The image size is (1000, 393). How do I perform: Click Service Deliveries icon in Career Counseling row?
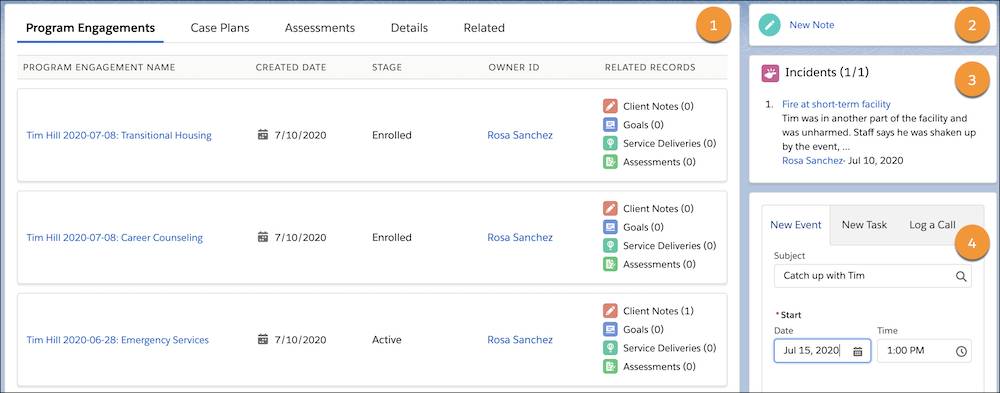coord(610,246)
